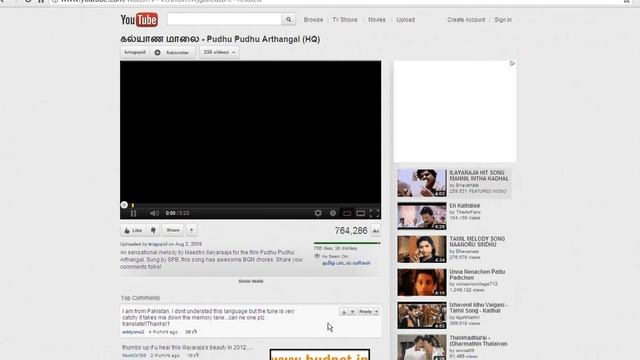Click the view count 764,286

[351, 231]
